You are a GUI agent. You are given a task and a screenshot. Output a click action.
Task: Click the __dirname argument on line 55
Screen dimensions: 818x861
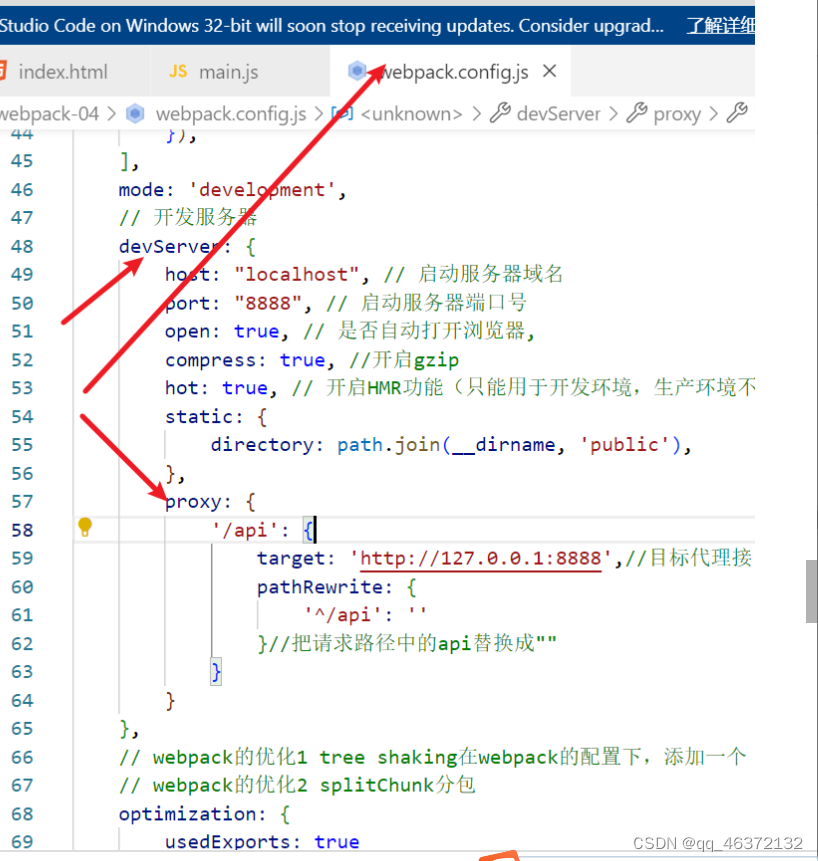point(503,444)
